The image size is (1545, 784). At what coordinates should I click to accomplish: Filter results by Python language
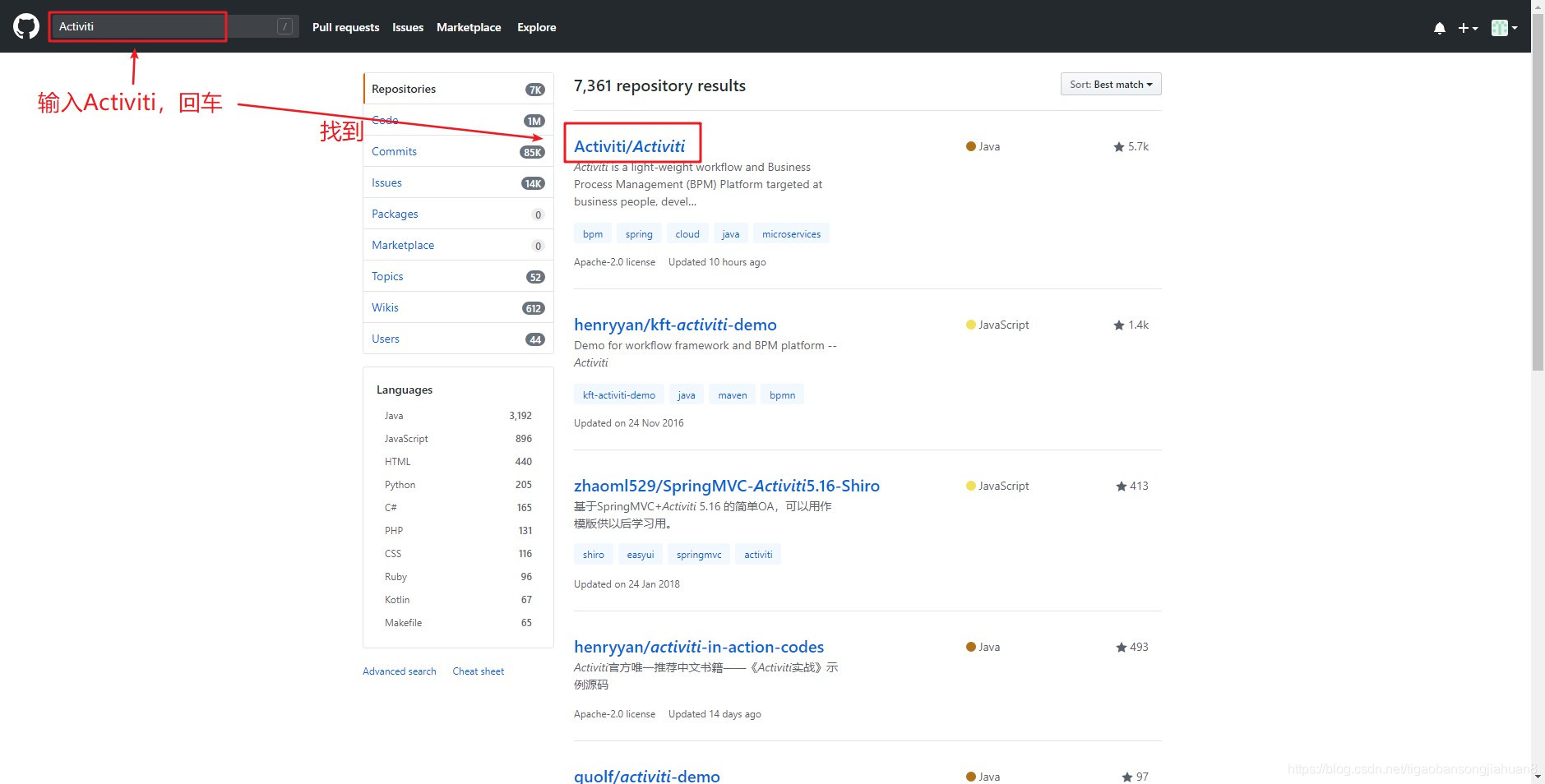click(458, 485)
